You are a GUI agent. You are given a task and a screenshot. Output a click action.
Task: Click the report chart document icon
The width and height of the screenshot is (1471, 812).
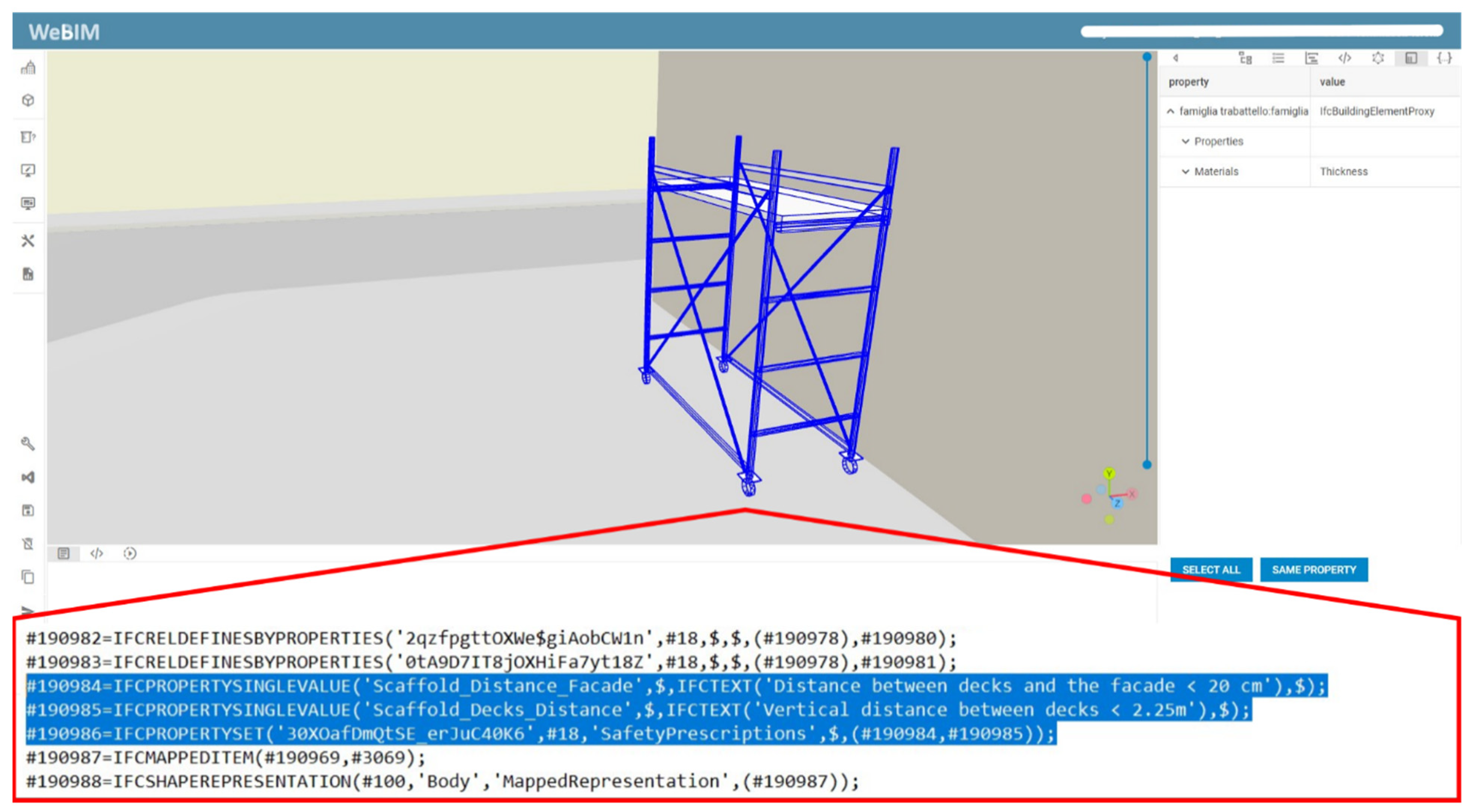28,274
